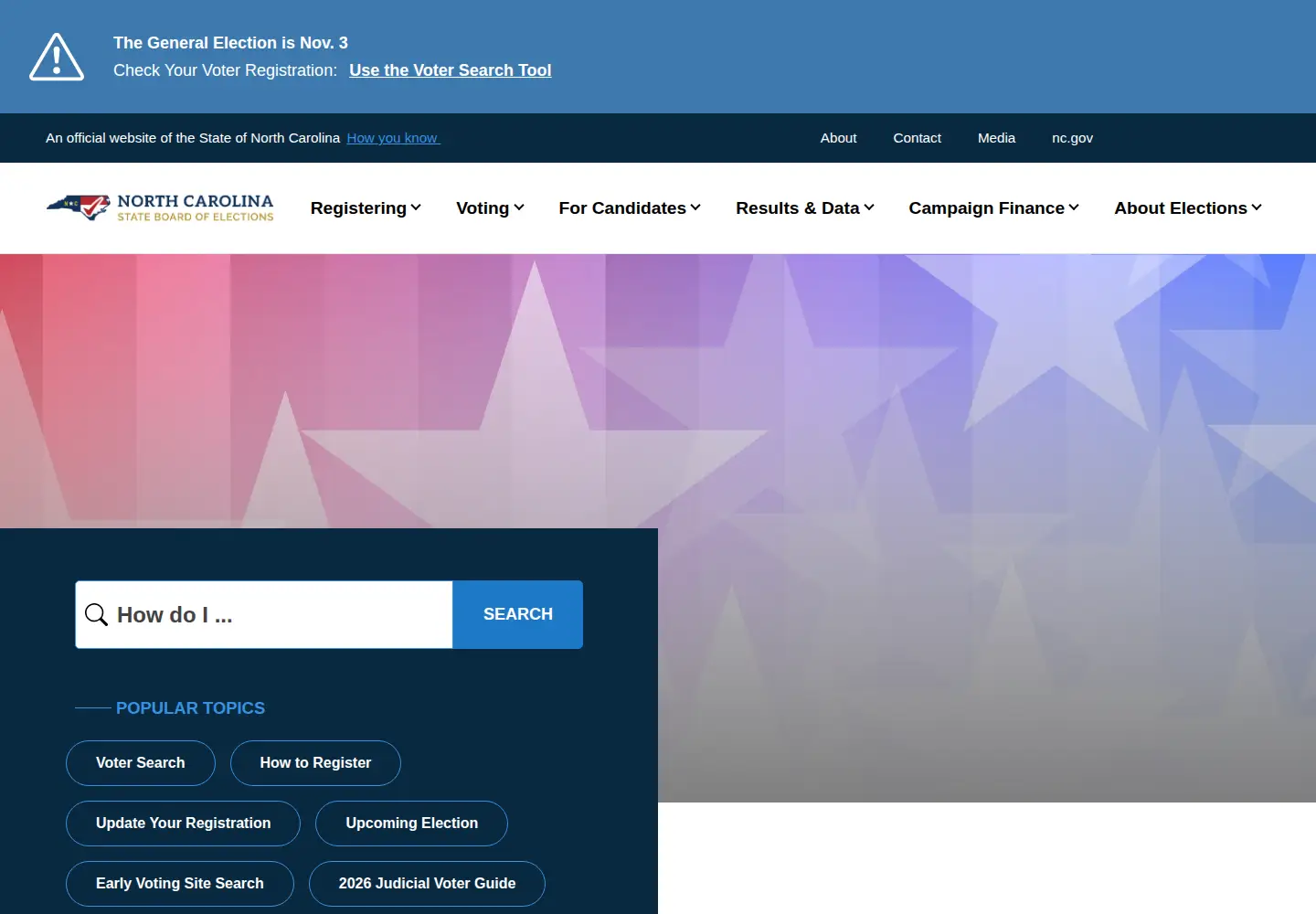This screenshot has height=914, width=1316.
Task: Focus the How do I search field
Action: click(264, 614)
